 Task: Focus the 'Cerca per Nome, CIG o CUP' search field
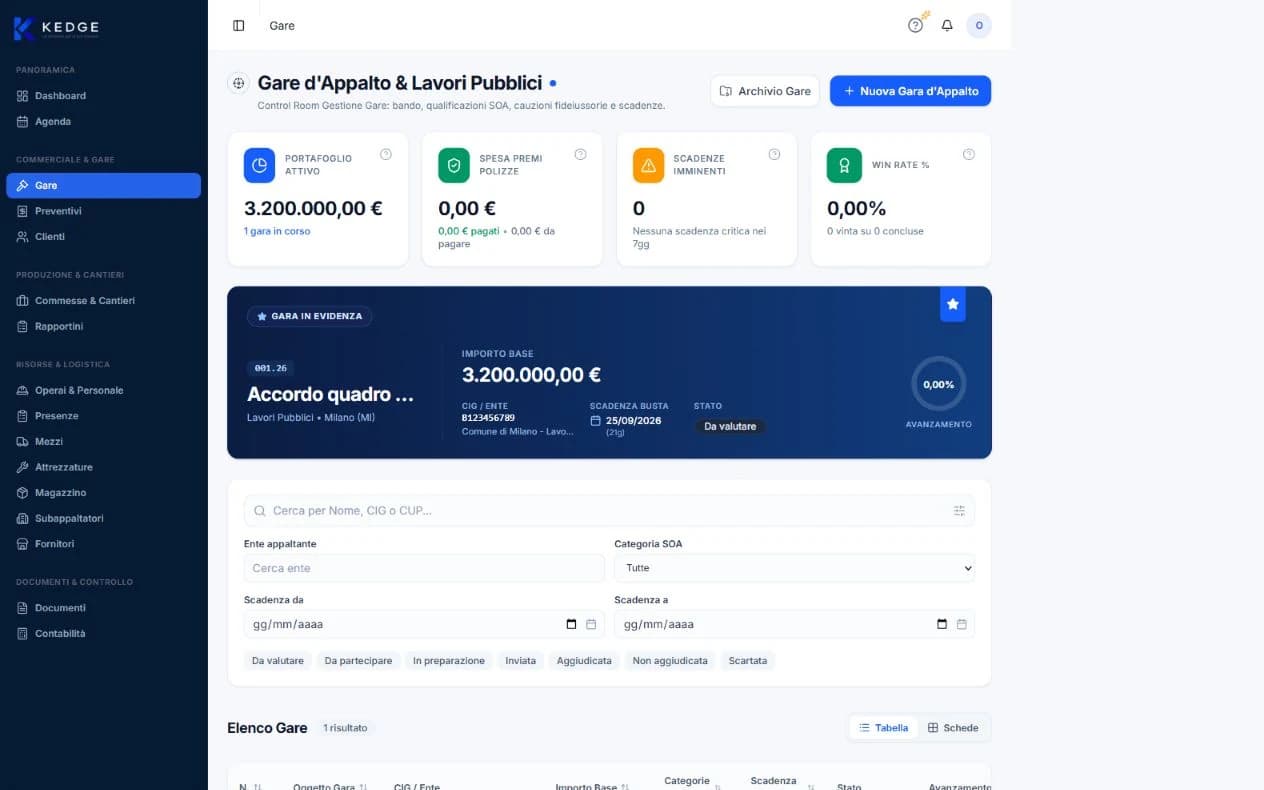pos(609,511)
